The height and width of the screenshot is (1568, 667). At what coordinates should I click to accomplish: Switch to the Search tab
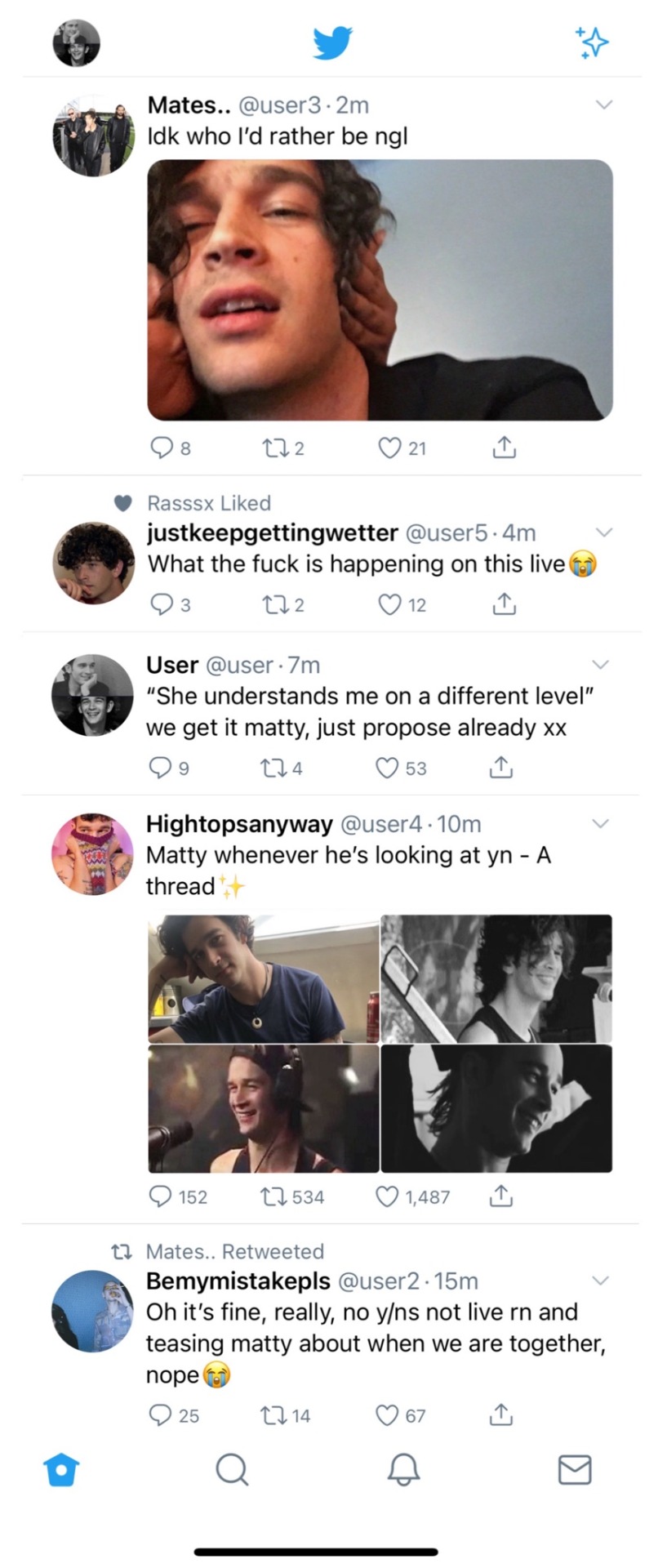tap(232, 1469)
